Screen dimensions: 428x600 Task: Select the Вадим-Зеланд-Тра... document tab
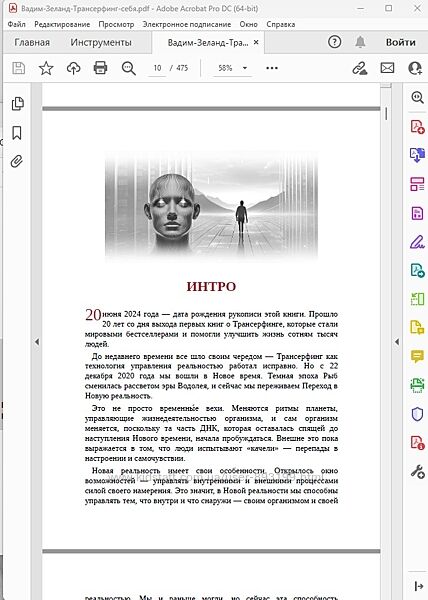coord(208,42)
